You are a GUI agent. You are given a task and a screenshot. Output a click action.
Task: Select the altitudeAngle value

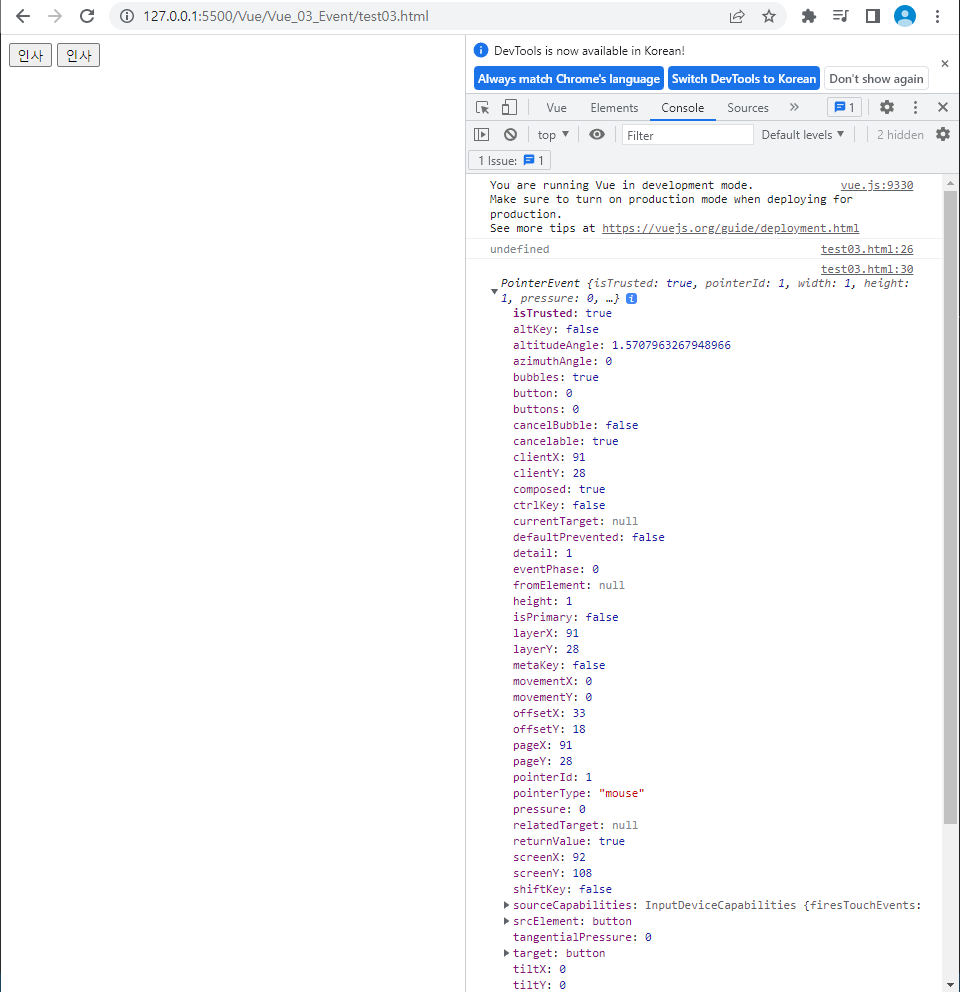point(671,345)
